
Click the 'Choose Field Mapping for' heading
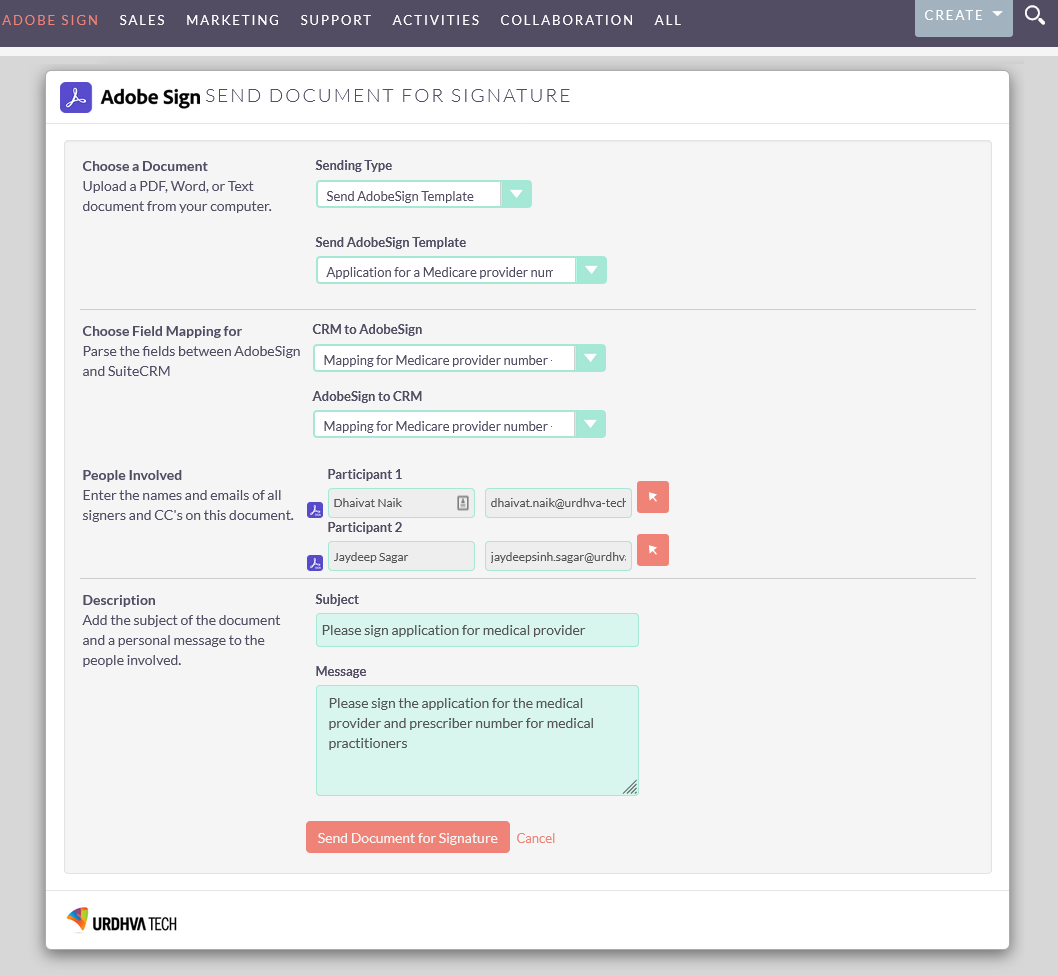pos(162,331)
